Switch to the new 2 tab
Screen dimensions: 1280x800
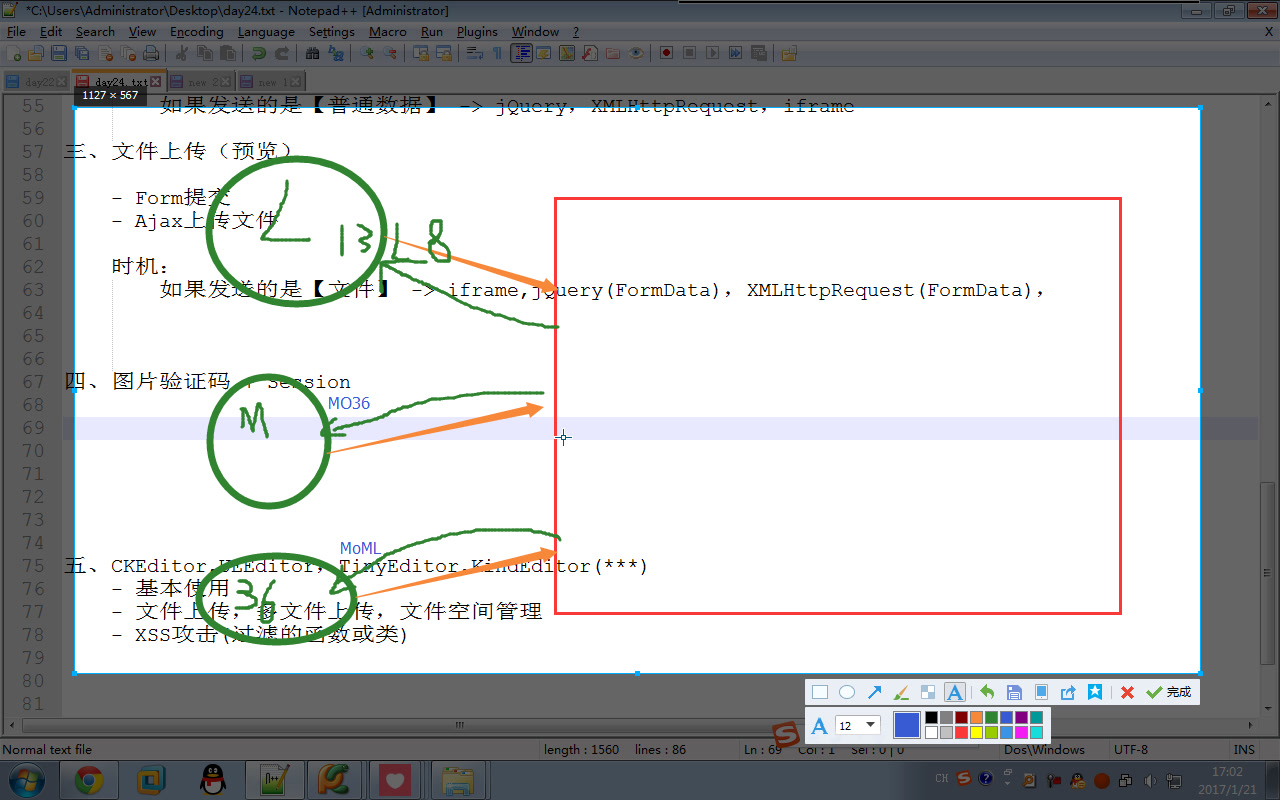pyautogui.click(x=200, y=81)
